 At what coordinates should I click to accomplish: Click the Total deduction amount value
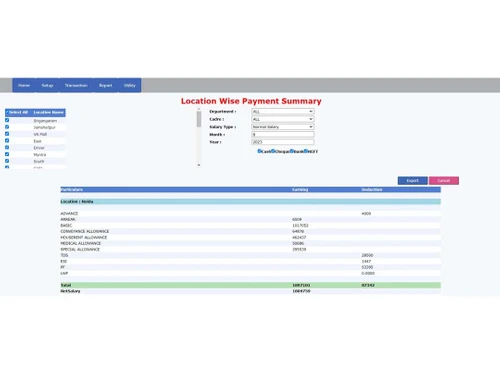click(x=368, y=285)
